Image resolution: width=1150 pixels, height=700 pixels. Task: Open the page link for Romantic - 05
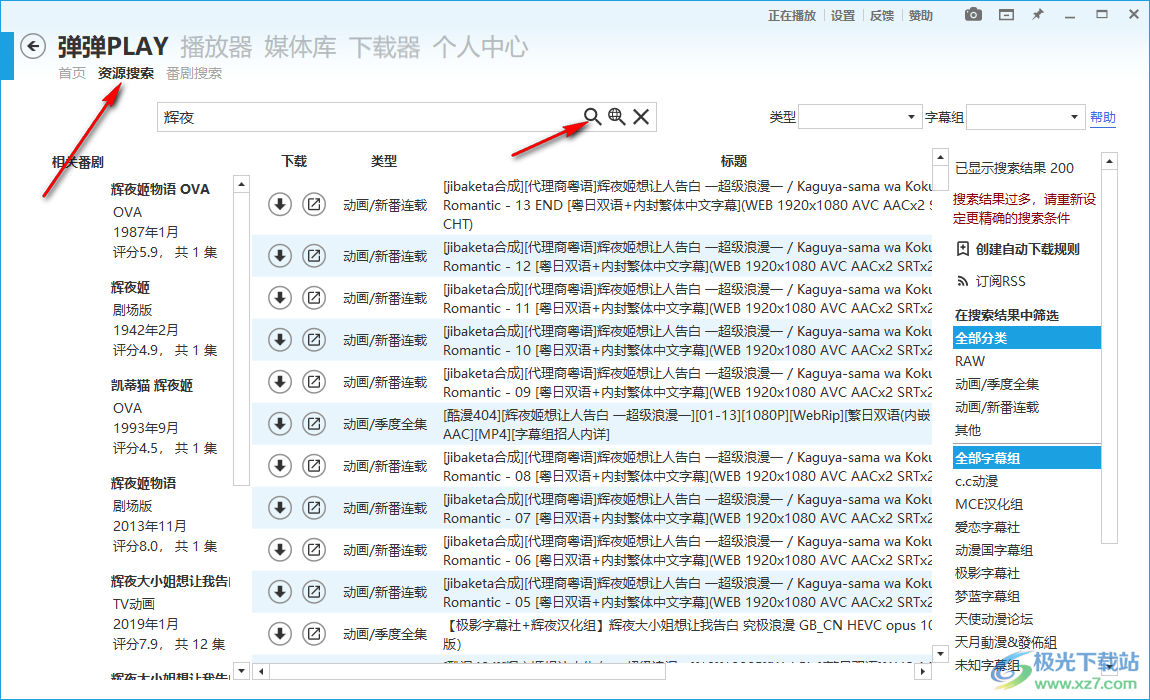click(314, 591)
